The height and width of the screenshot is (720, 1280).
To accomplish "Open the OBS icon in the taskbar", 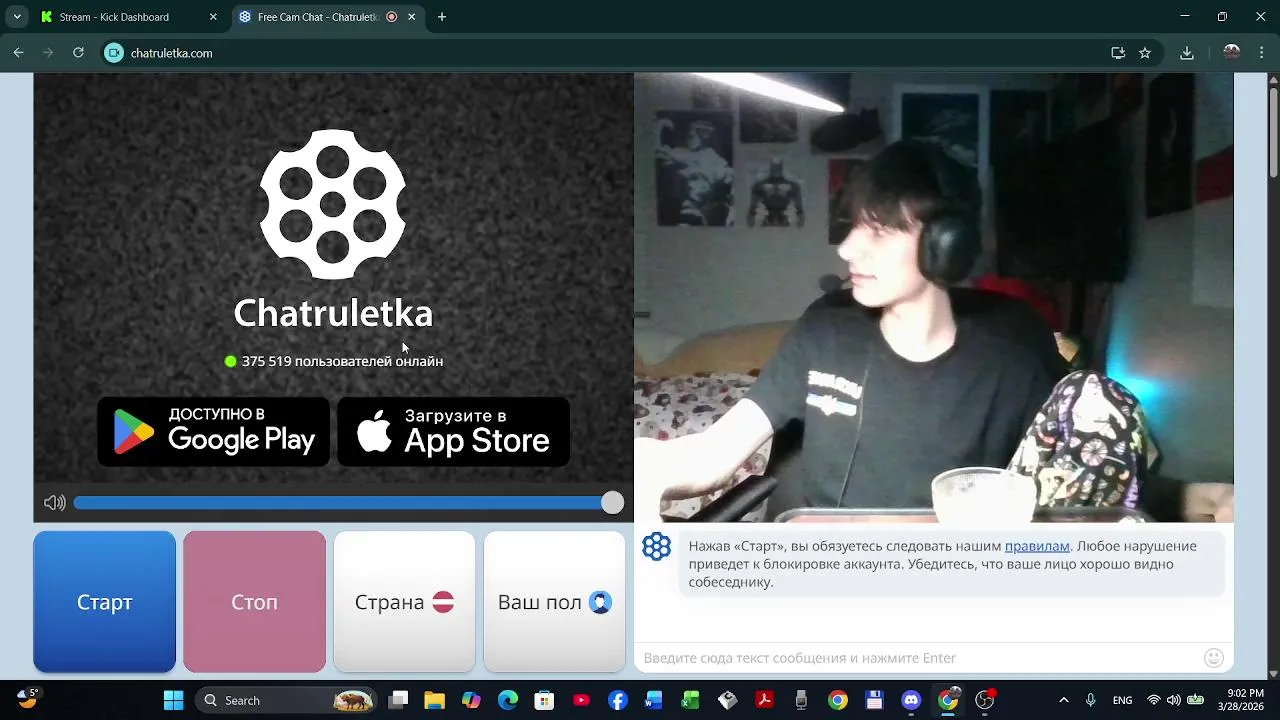I will [985, 700].
